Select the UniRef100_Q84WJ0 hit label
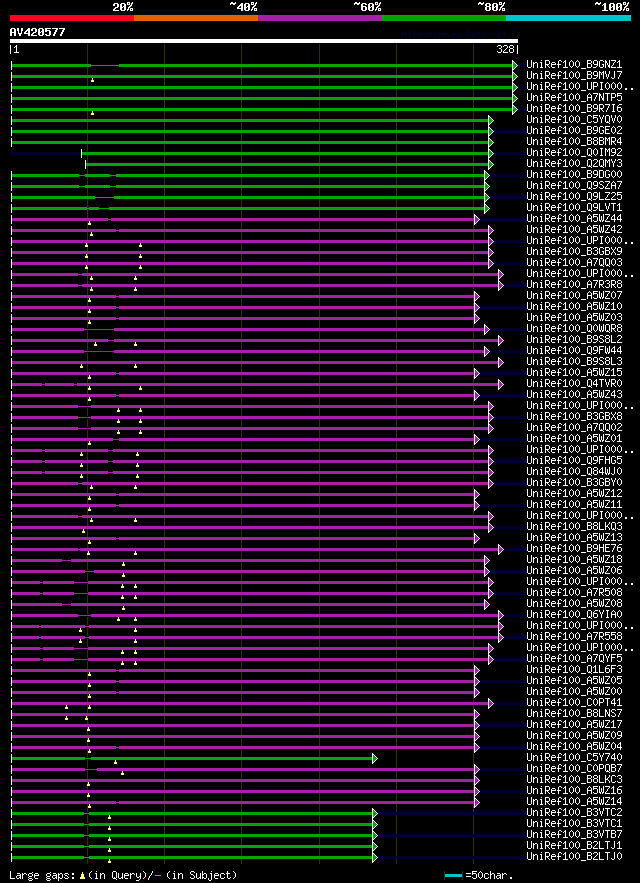 pyautogui.click(x=574, y=471)
